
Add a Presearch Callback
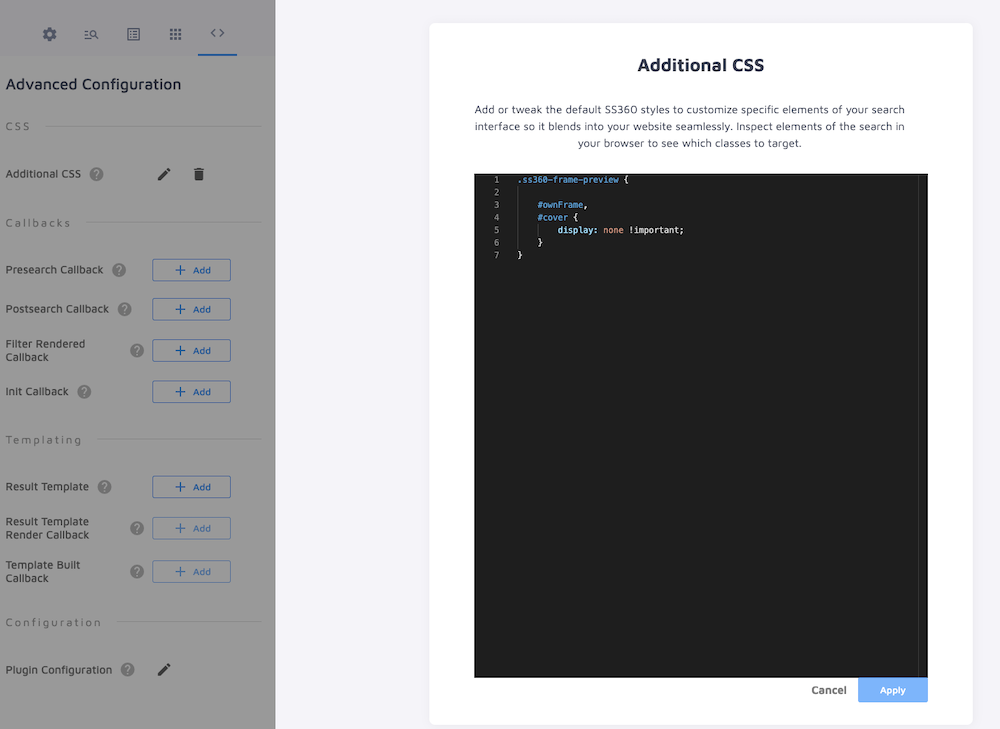tap(191, 269)
